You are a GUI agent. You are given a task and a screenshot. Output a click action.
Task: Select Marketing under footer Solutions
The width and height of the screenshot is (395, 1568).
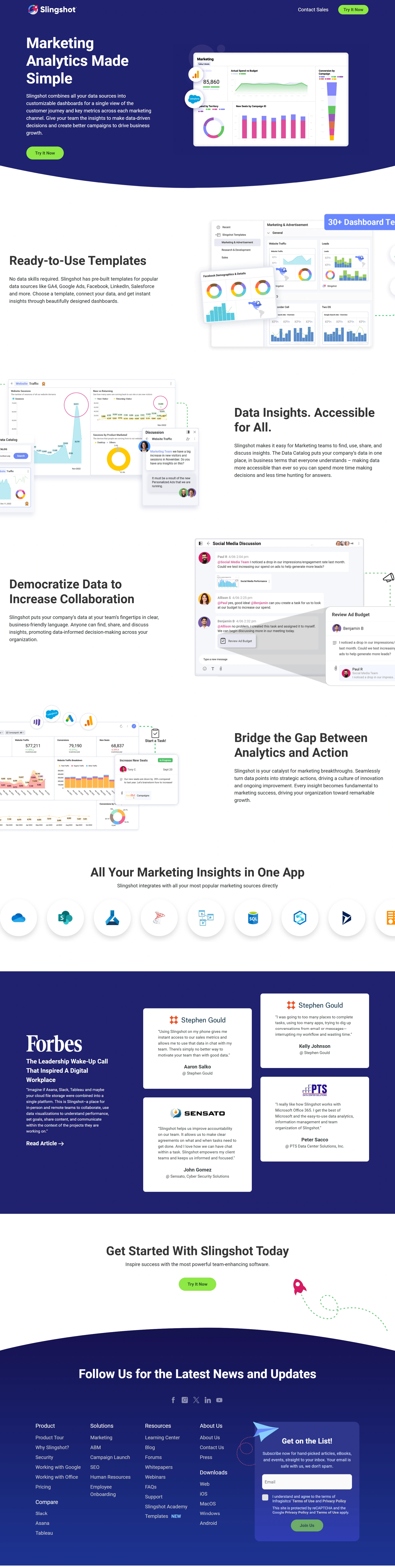(101, 1438)
